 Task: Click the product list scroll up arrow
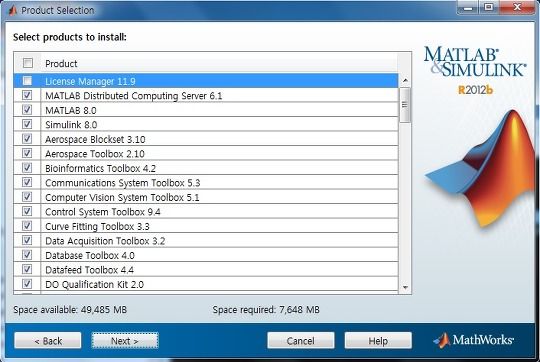[x=405, y=81]
